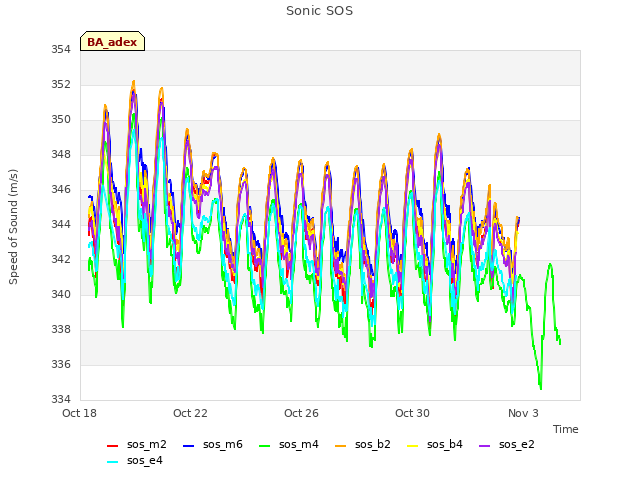640x480 pixels.
Task: Toggle the sos_e4 legend entry
Action: click(x=135, y=461)
